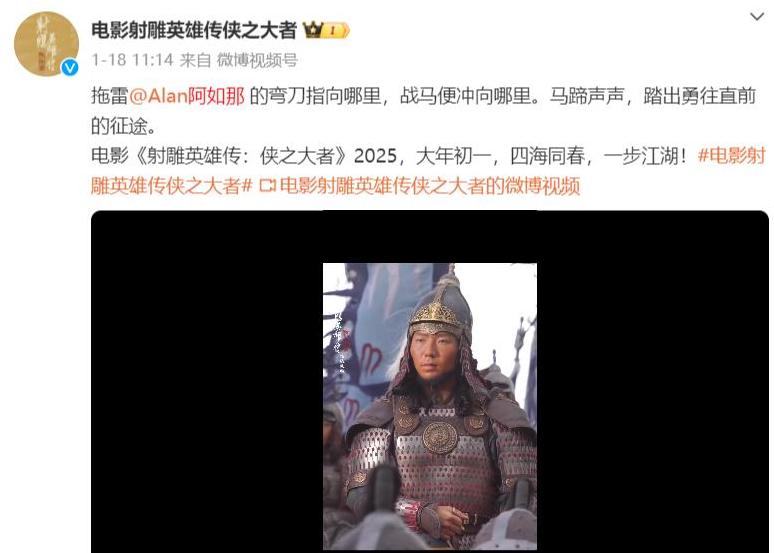Click the 微博视频号 source link
The height and width of the screenshot is (553, 774).
point(257,60)
